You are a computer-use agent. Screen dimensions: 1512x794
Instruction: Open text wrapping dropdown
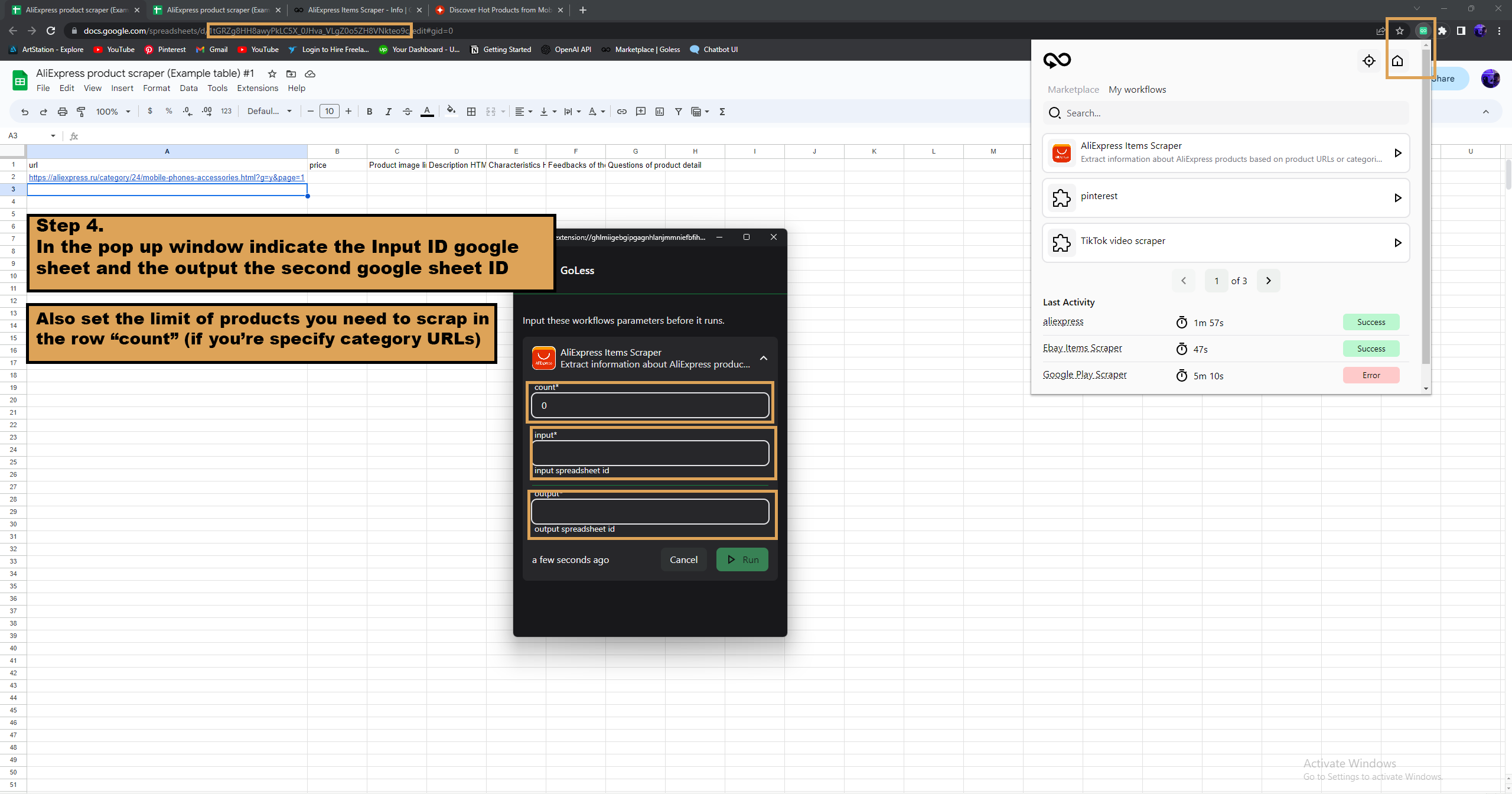tap(572, 112)
